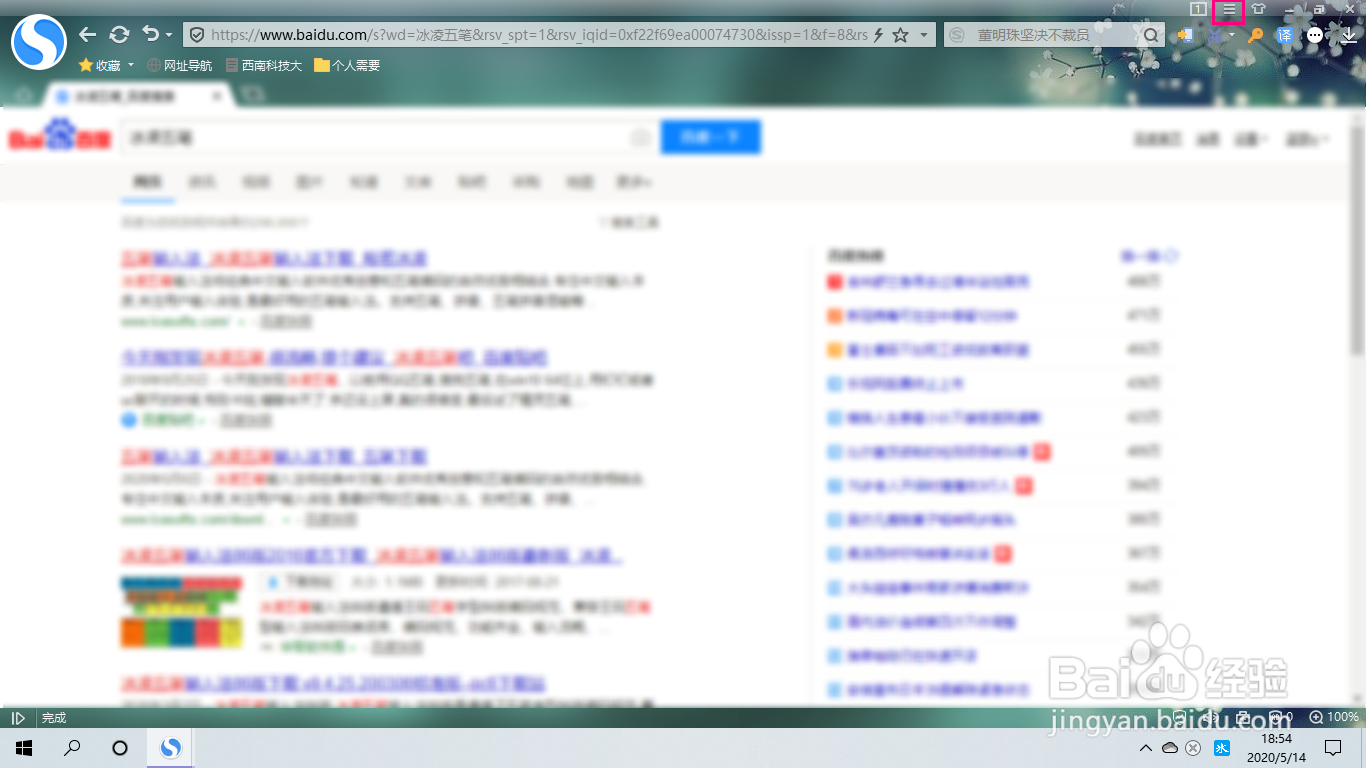Open the downloads arrow icon
This screenshot has width=1366, height=768.
click(1348, 35)
